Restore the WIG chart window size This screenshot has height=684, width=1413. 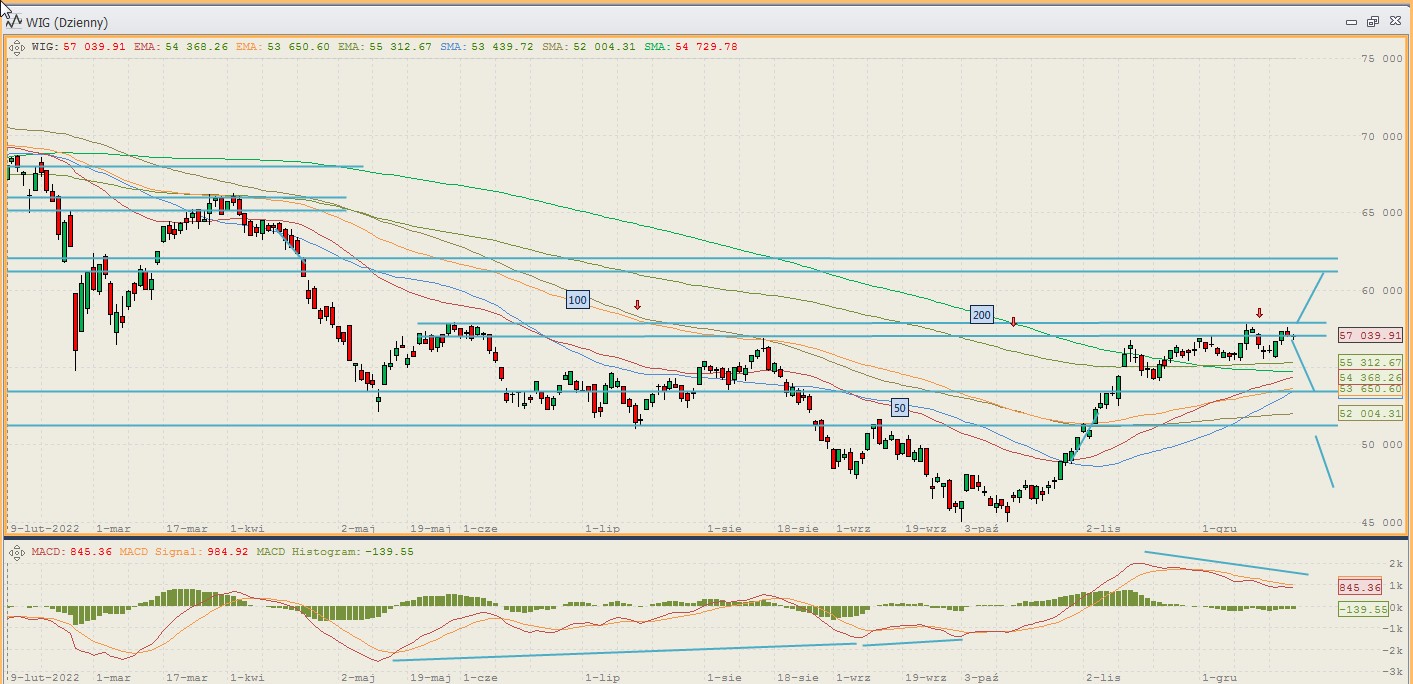pyautogui.click(x=1373, y=21)
